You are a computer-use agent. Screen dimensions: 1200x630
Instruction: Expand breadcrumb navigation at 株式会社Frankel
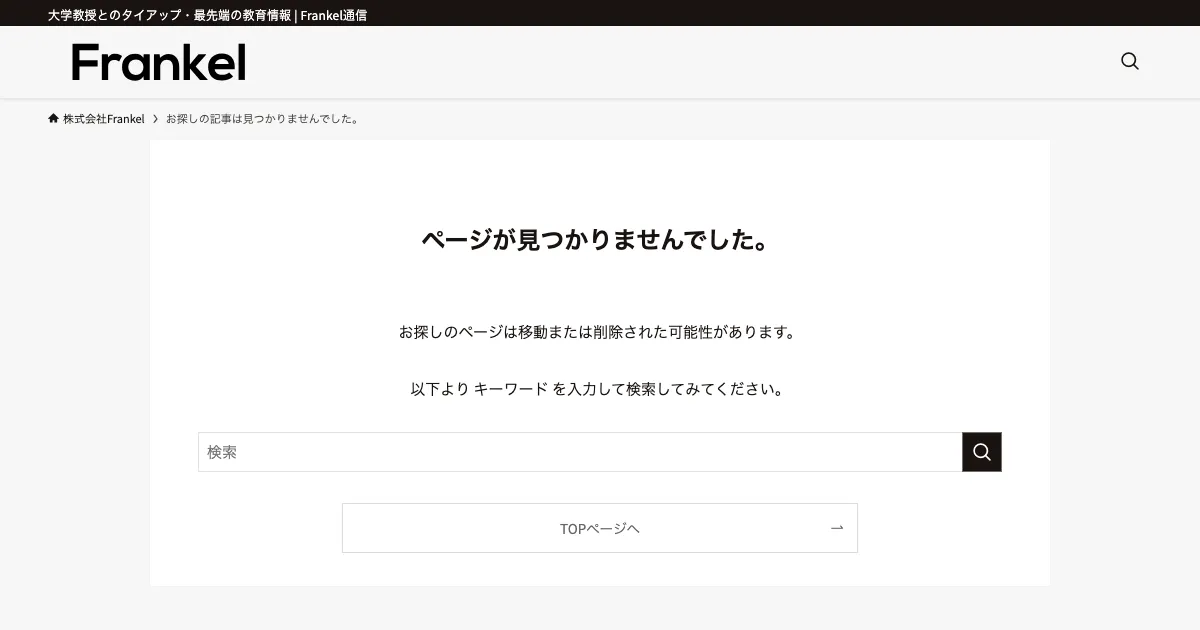[x=104, y=118]
